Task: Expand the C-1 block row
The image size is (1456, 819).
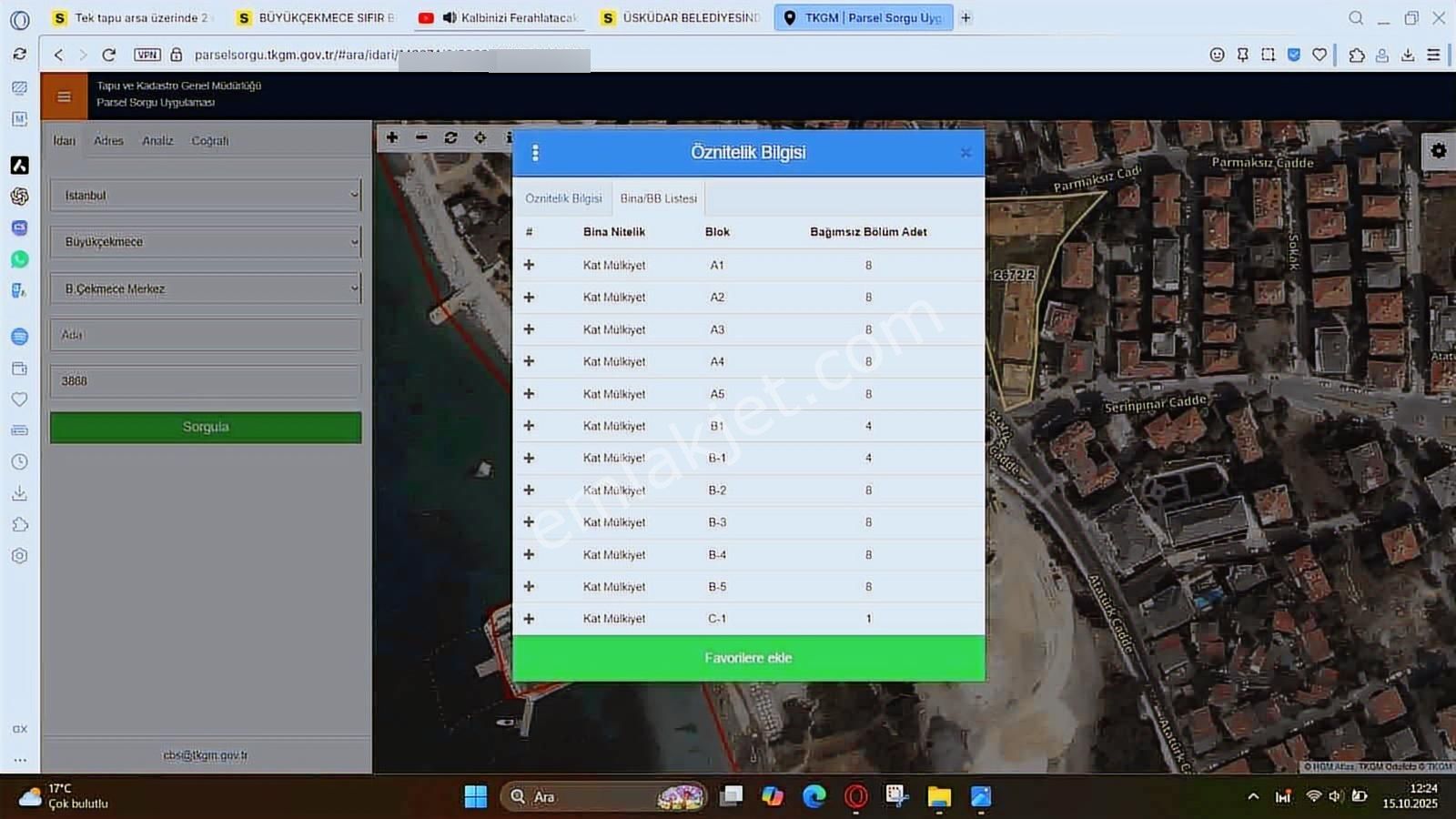Action: point(529,619)
